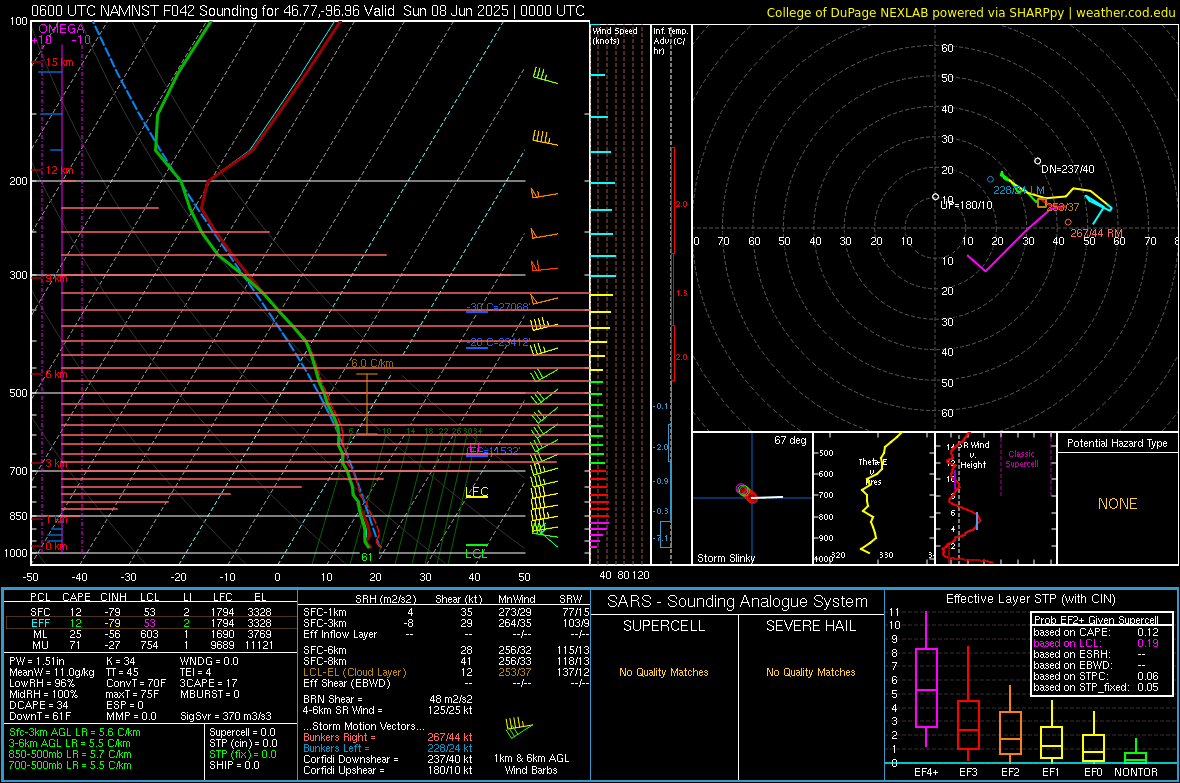Click the LCL-EL (Cloud Layer) row
This screenshot has width=1180, height=783.
coord(446,672)
